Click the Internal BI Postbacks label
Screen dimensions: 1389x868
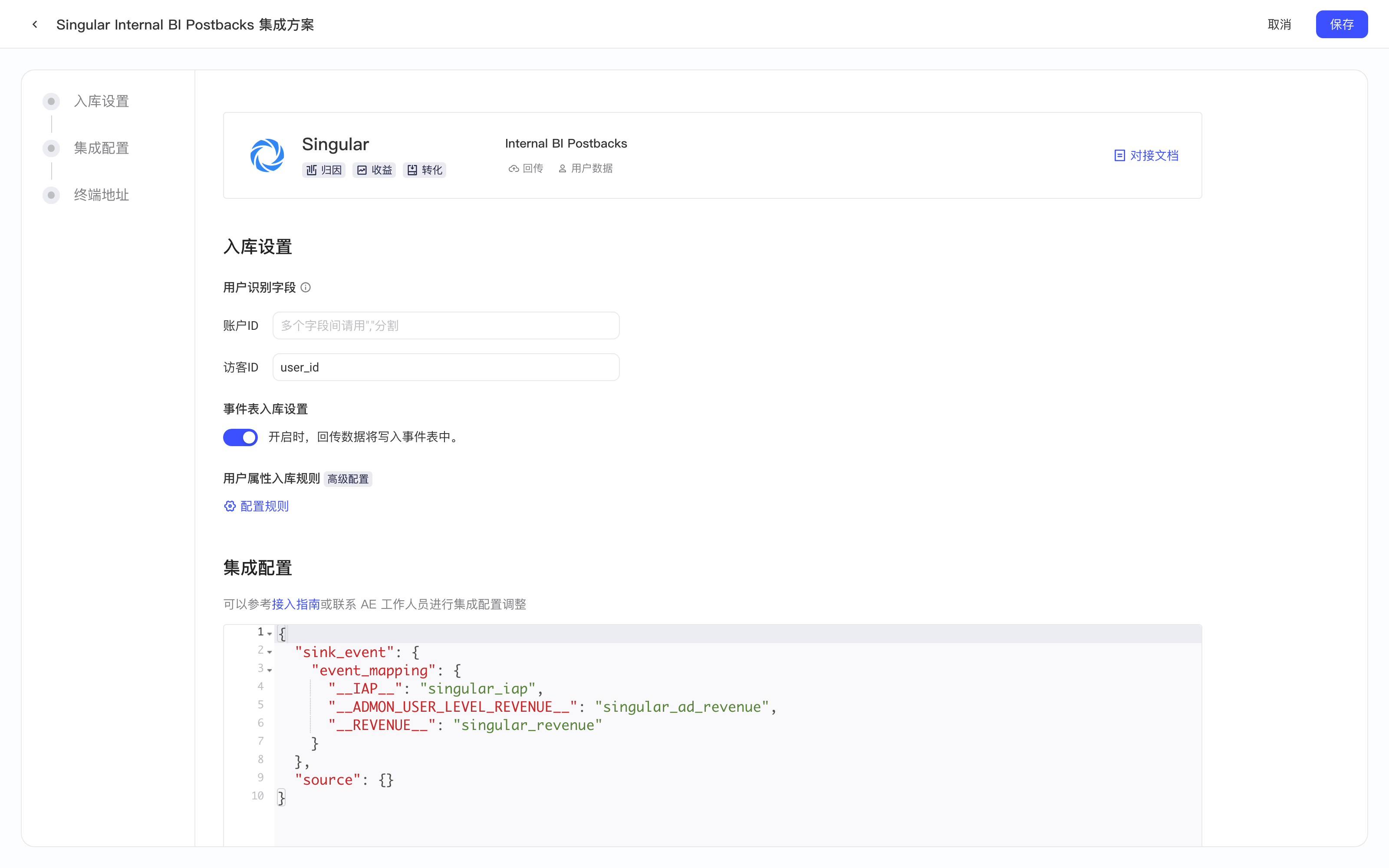[x=566, y=144]
